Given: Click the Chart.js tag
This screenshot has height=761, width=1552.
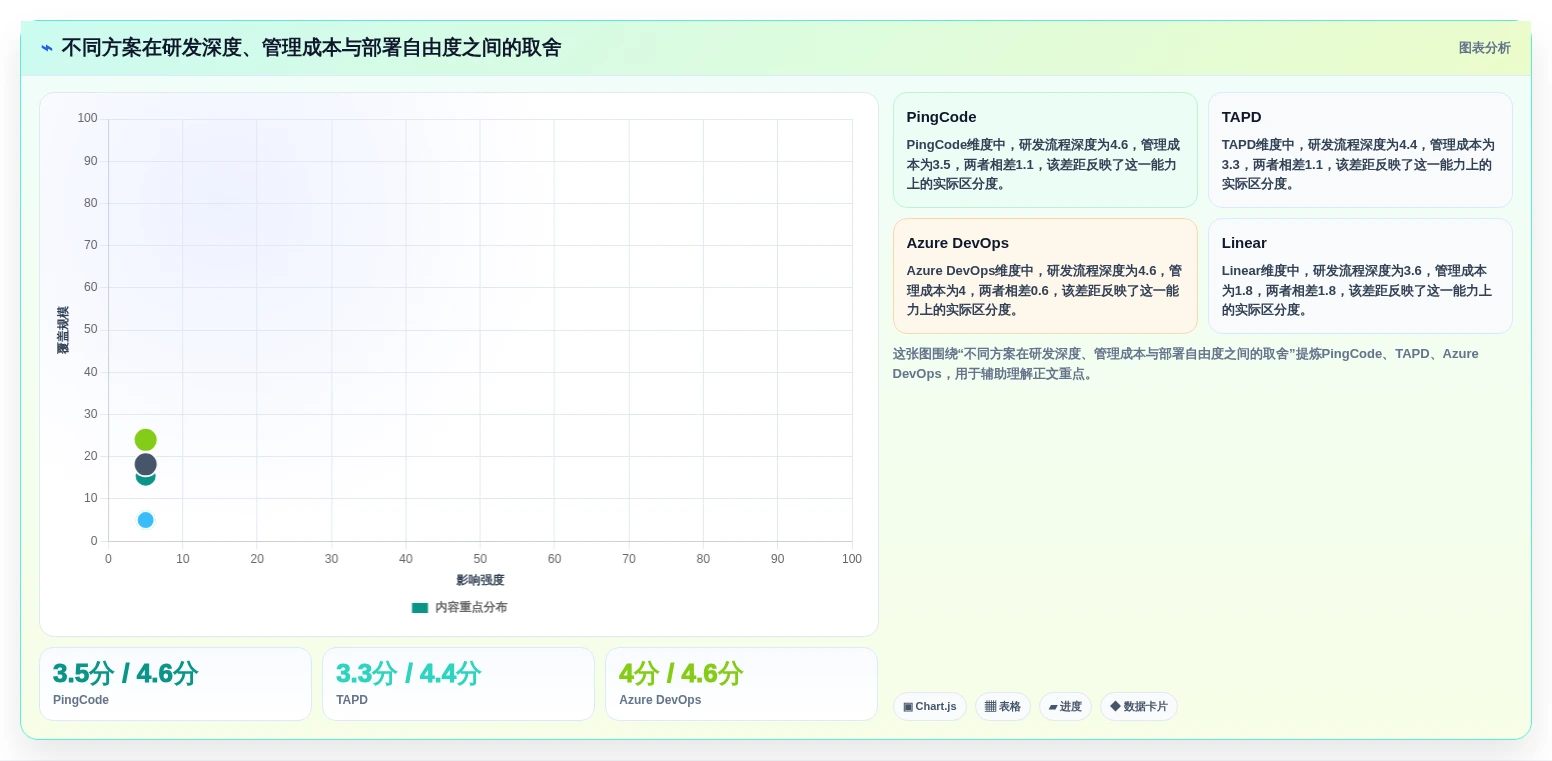Looking at the screenshot, I should (929, 707).
